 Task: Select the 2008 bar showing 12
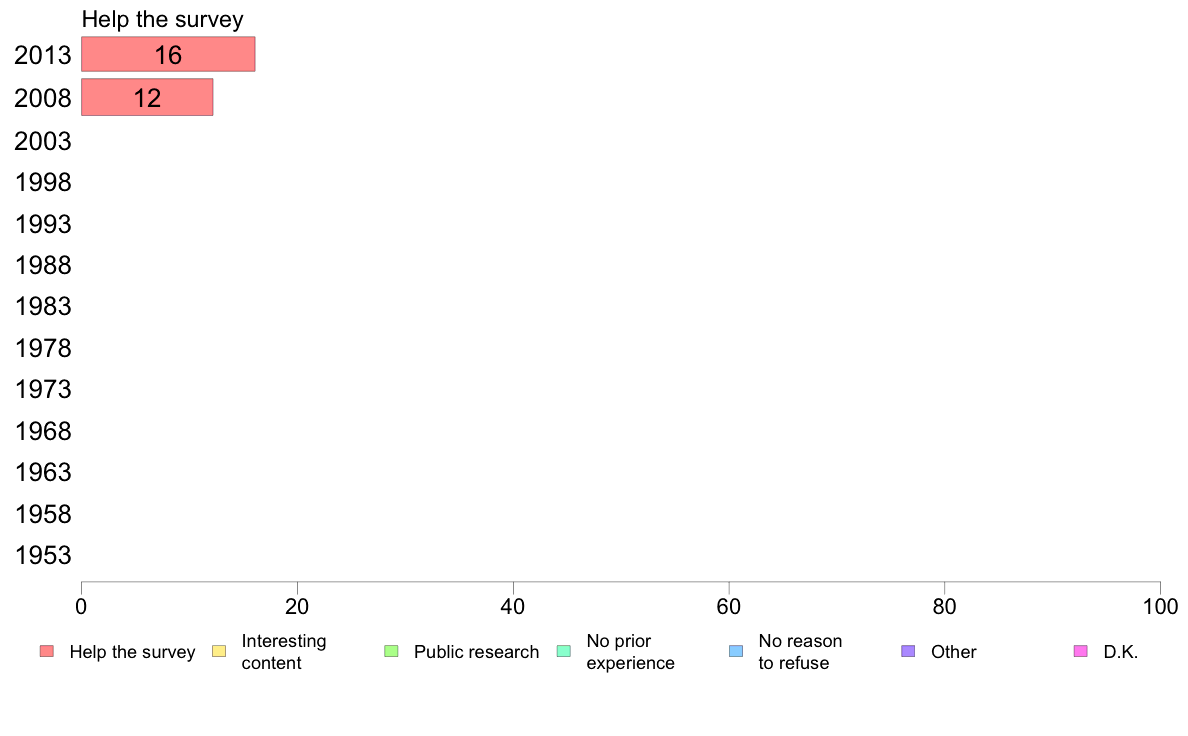pos(147,97)
